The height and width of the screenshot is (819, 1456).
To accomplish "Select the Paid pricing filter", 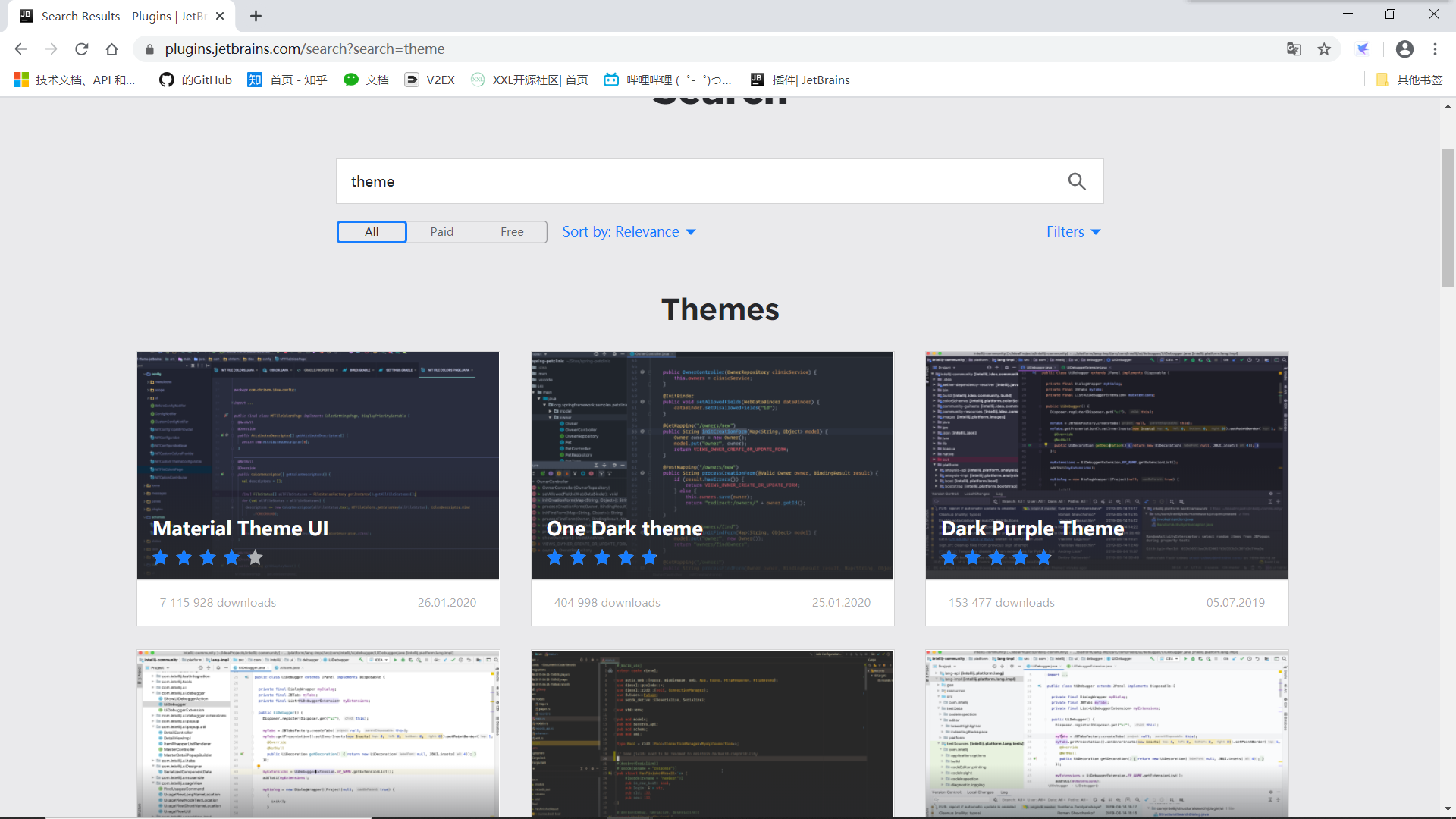I will 442,232.
